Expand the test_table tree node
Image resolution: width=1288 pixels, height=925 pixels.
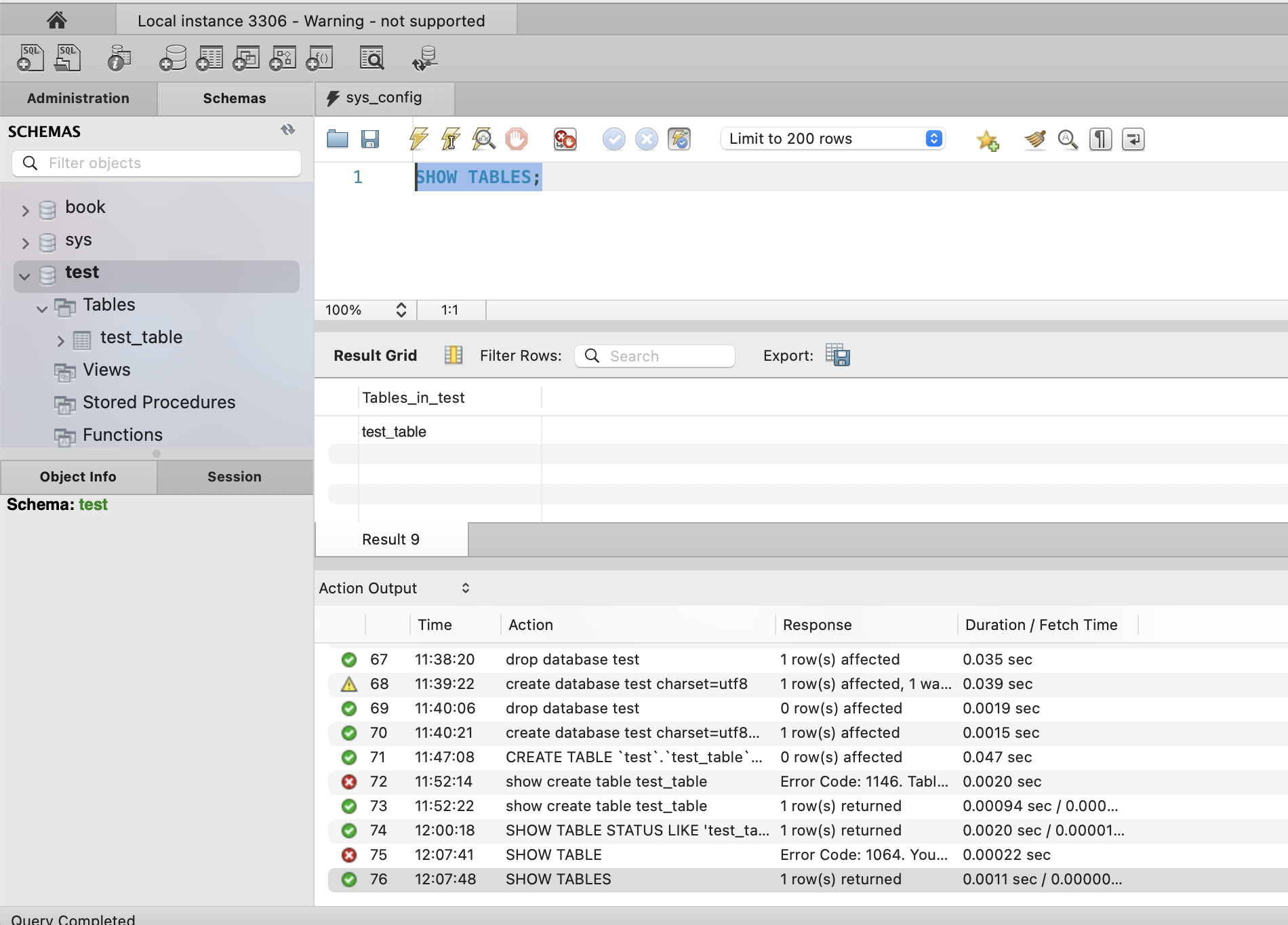point(61,340)
